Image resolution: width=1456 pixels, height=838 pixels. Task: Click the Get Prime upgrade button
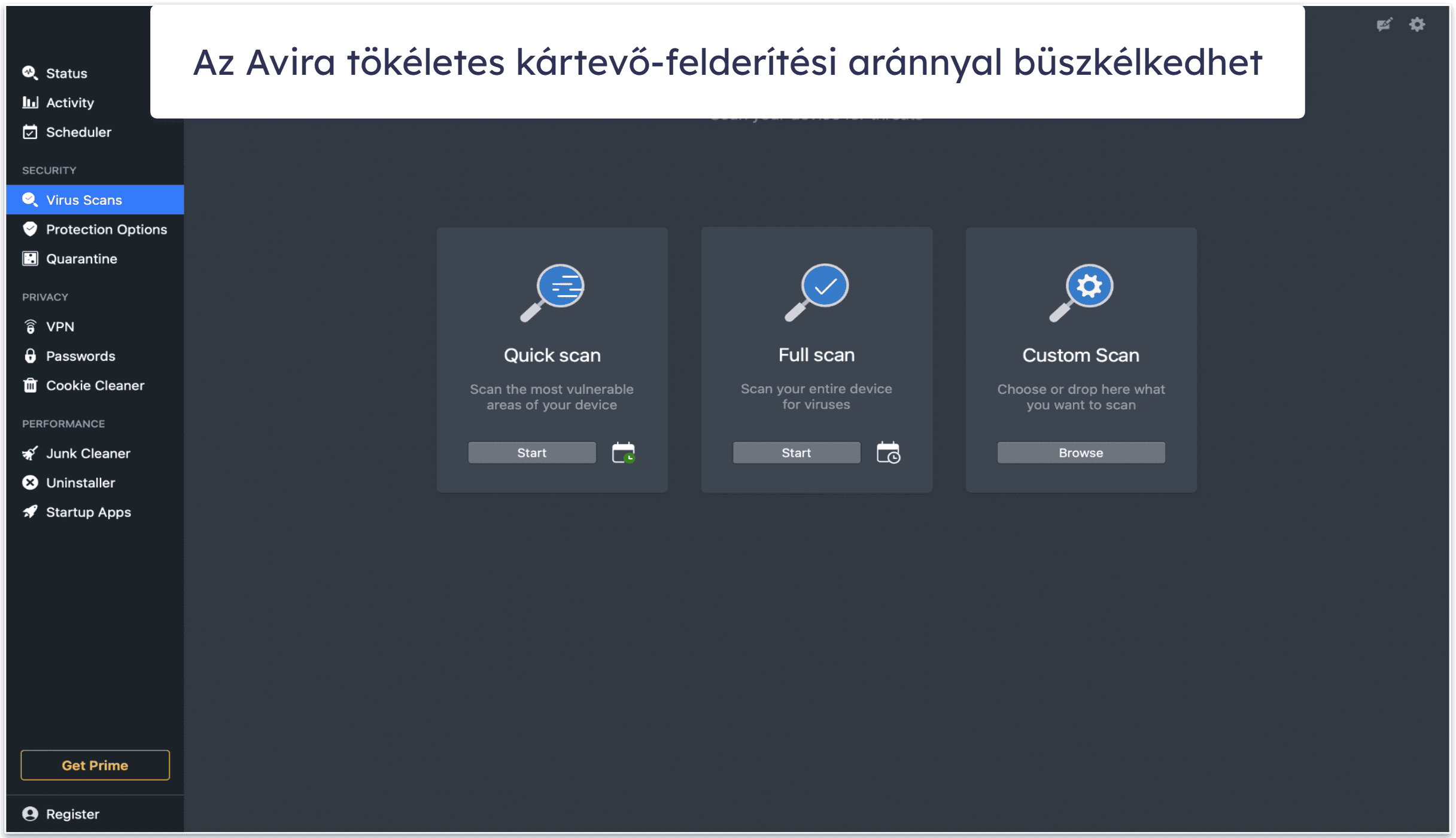[x=95, y=765]
